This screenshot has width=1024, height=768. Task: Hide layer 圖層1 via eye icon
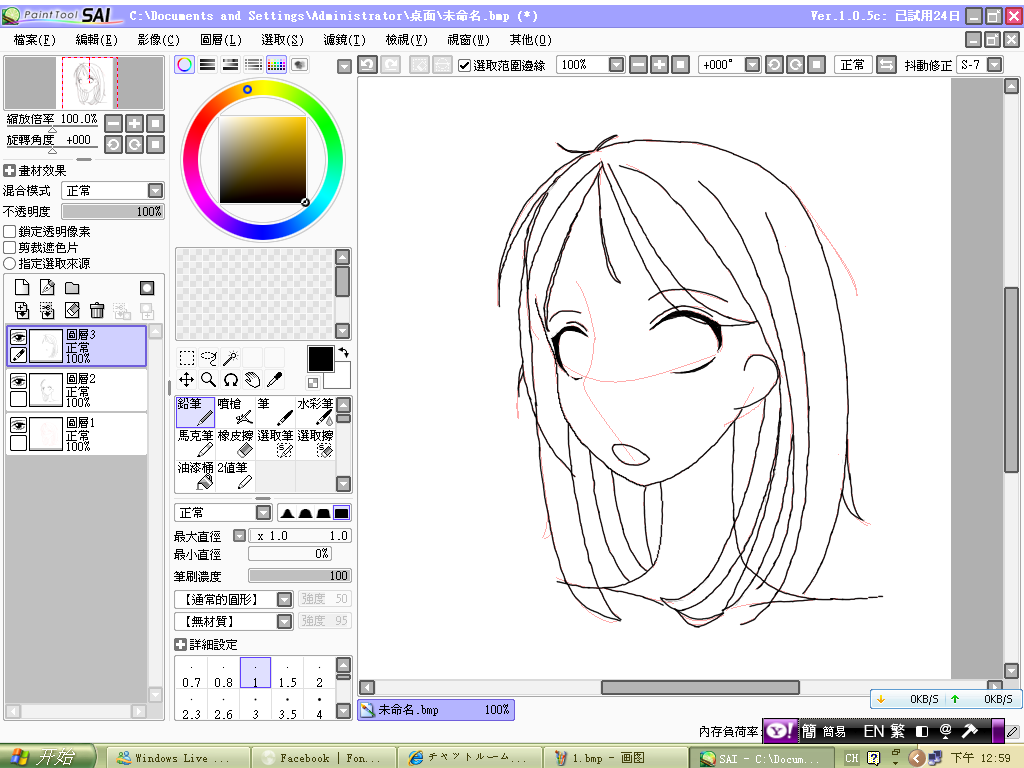click(x=18, y=426)
